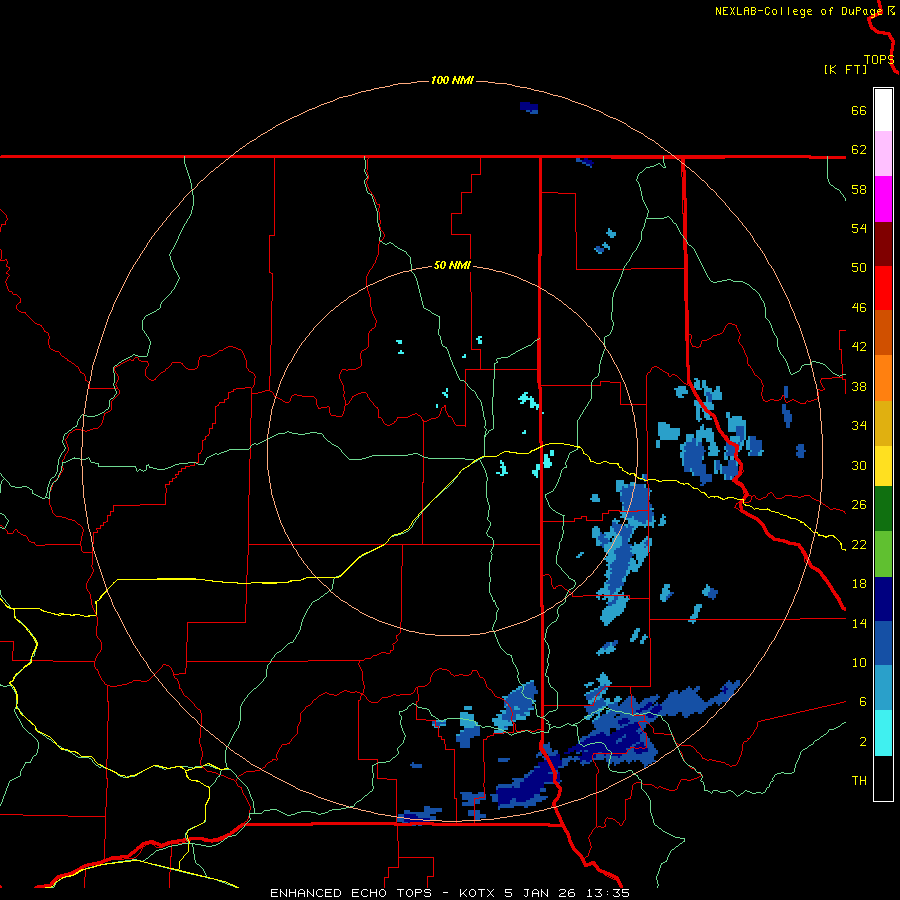Click the legend number 34
This screenshot has height=900, width=900.
coord(859,426)
